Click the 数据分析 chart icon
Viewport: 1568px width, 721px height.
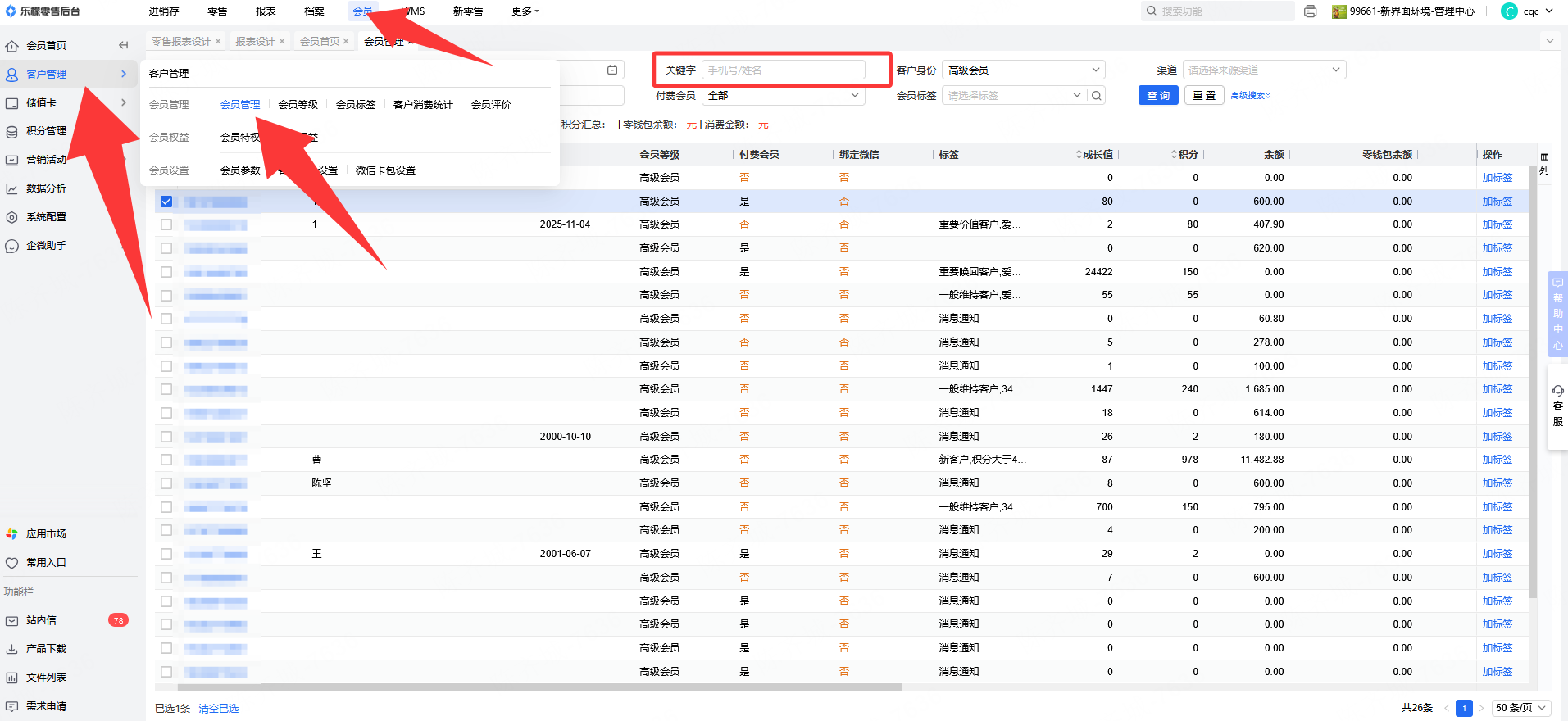click(12, 188)
